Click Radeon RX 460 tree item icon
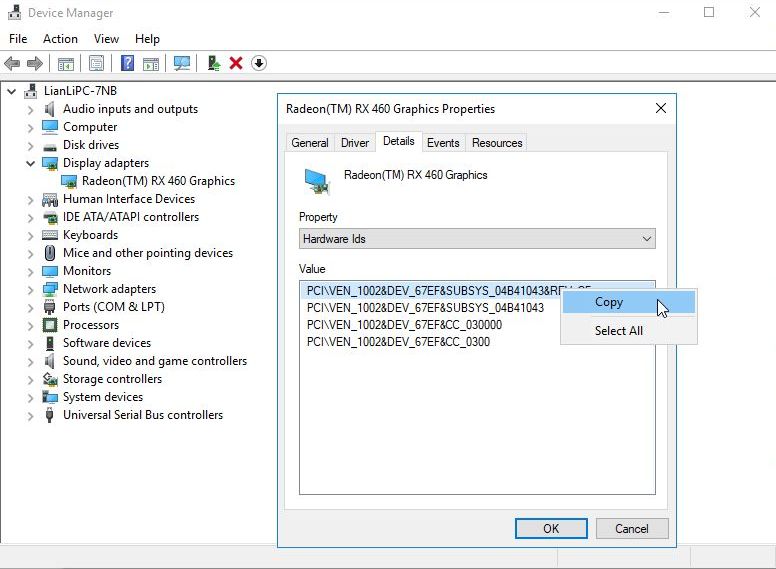The width and height of the screenshot is (776, 569). pos(69,182)
